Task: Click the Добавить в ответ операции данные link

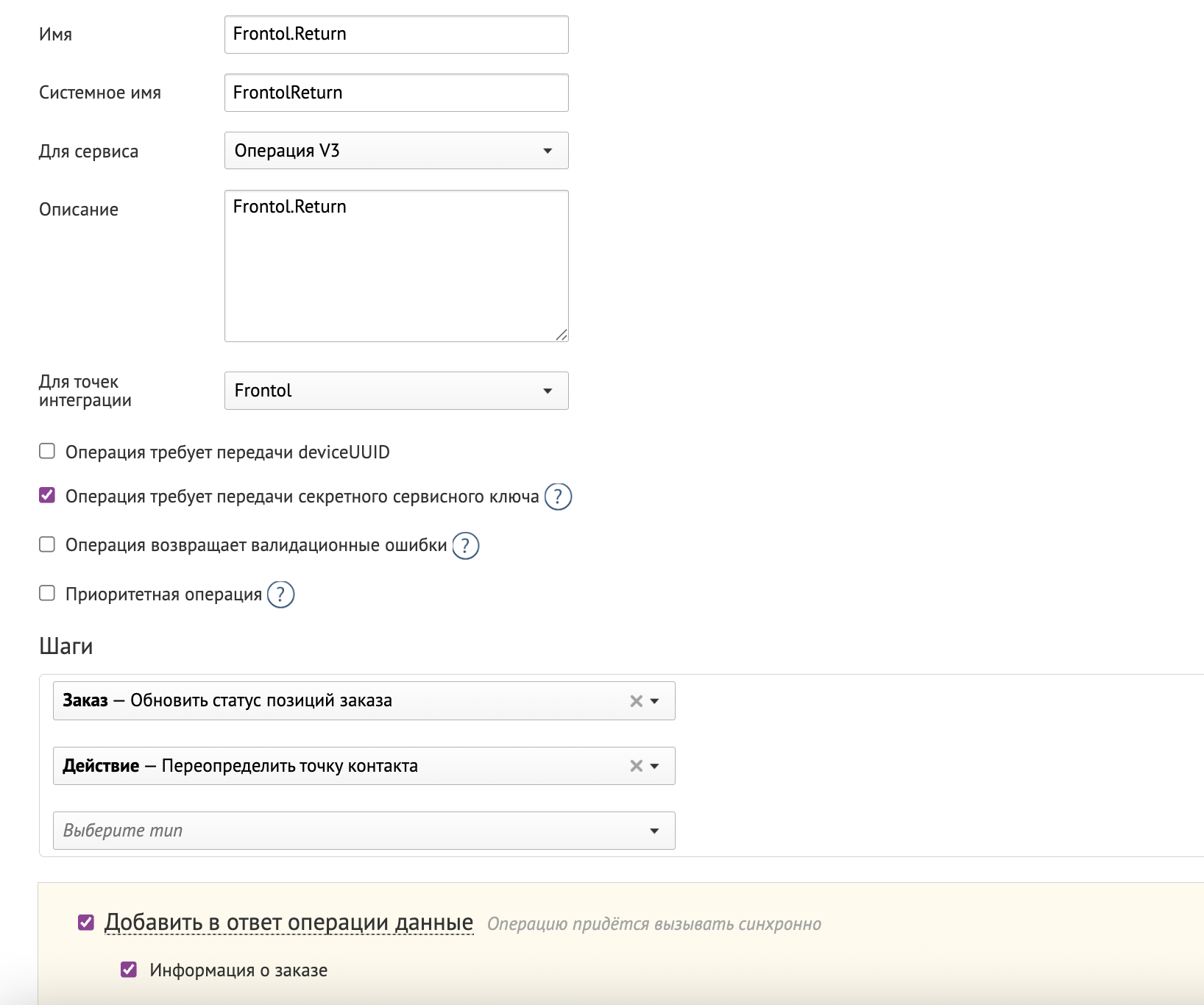Action: pyautogui.click(x=288, y=923)
